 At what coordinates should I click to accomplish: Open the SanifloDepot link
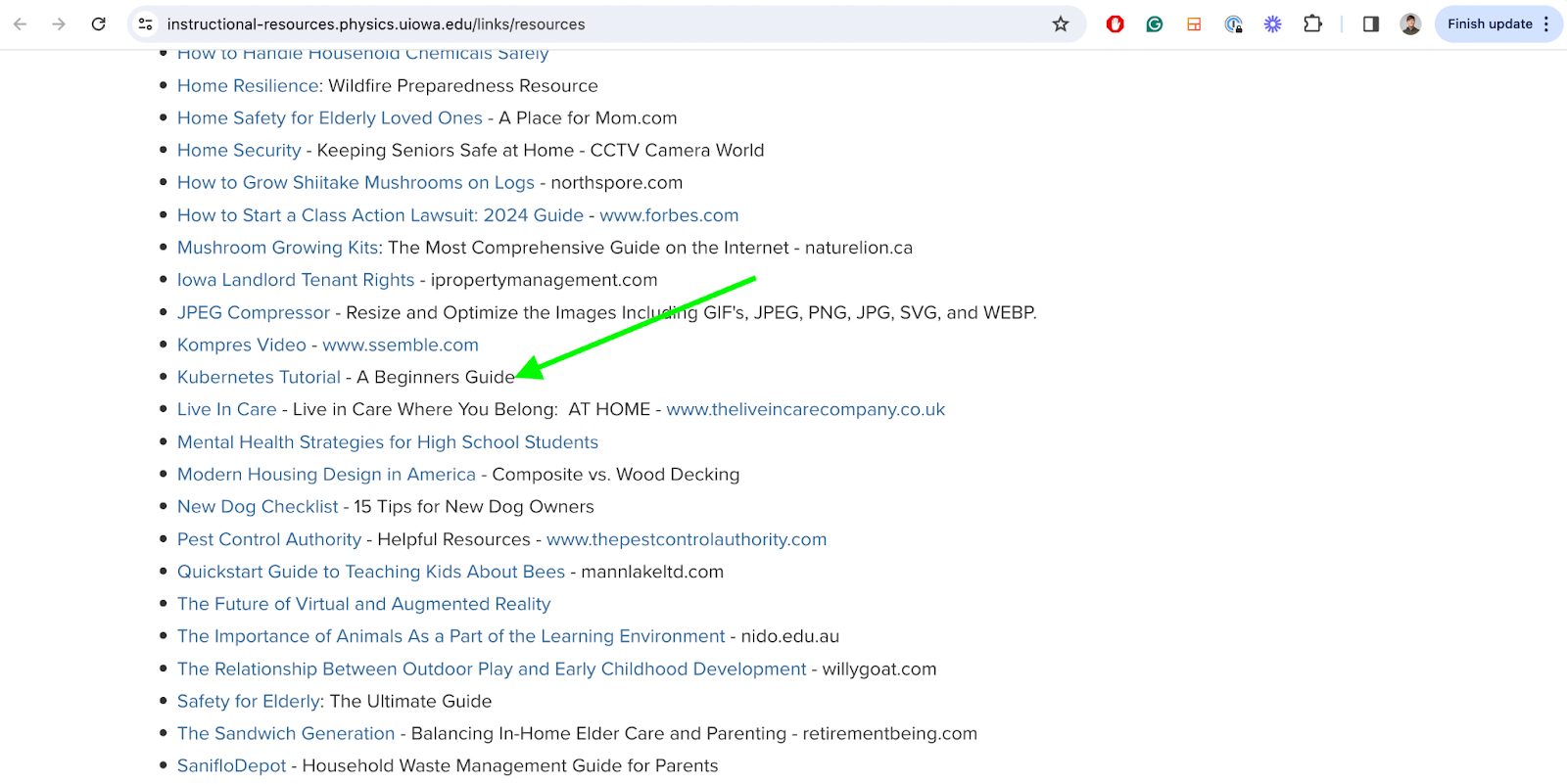tap(232, 766)
